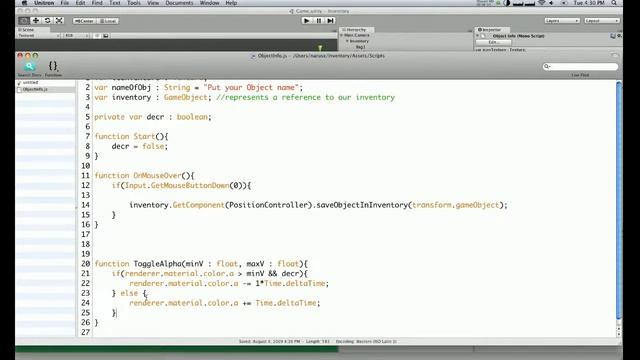Select the Unity hand (view) tool
Viewport: 640px width, 360px height.
pos(24,20)
